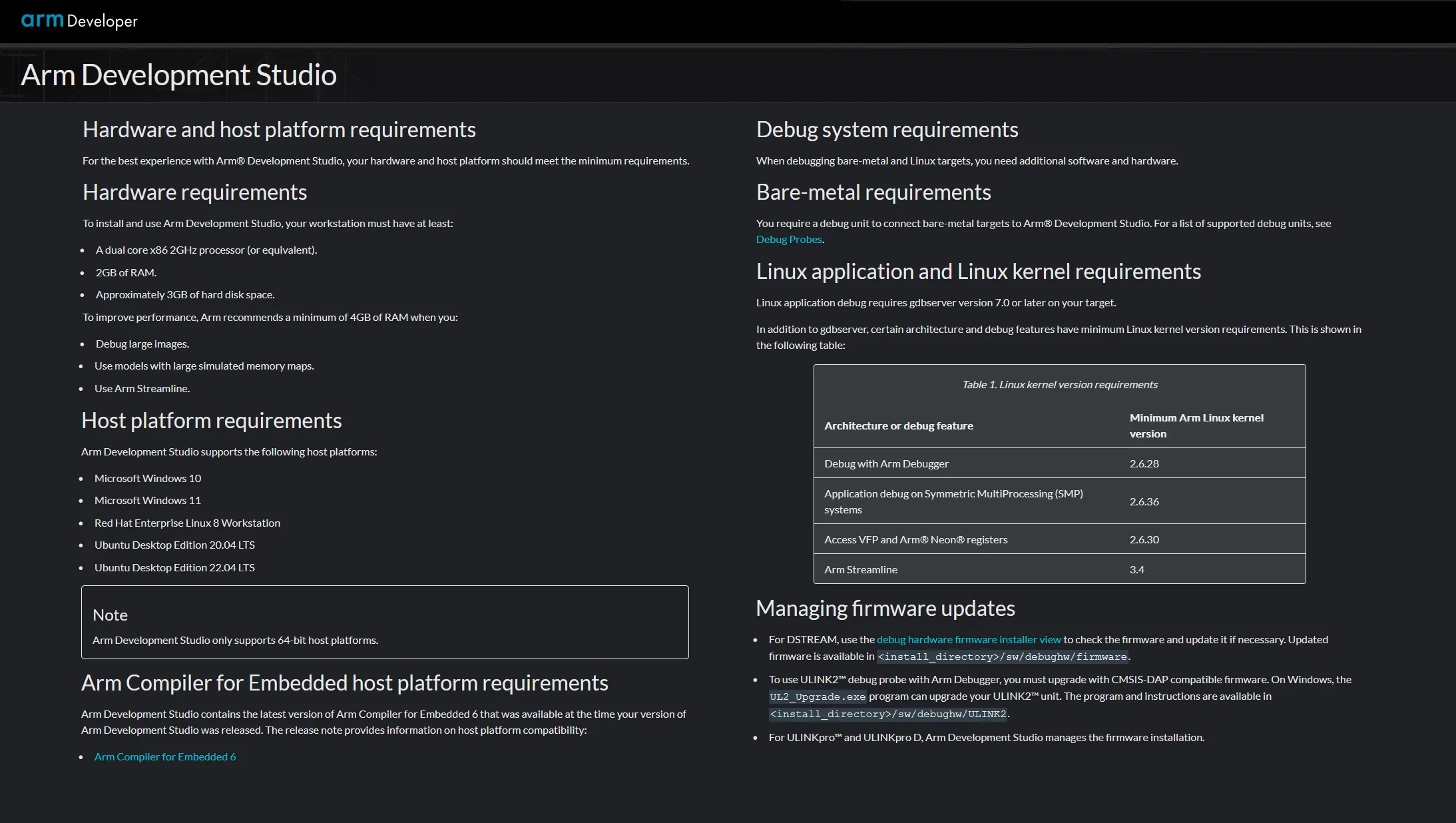Click Linux application and Linux kernel requirements heading
1456x823 pixels.
(x=979, y=272)
